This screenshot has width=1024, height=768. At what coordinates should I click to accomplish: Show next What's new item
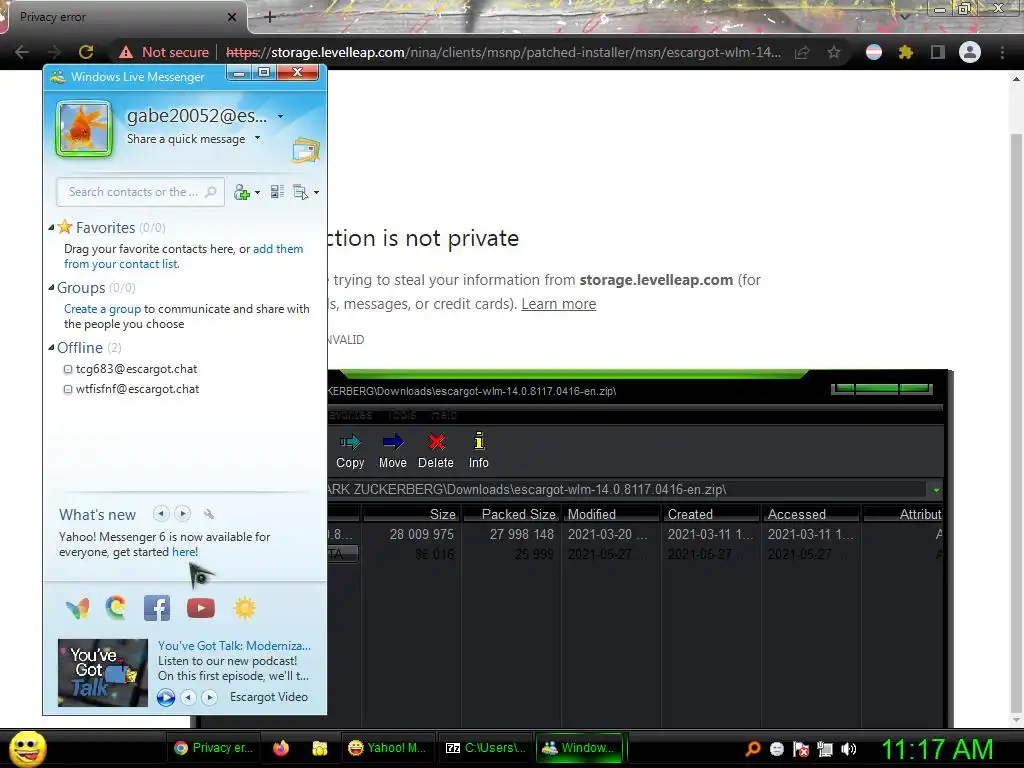[183, 514]
